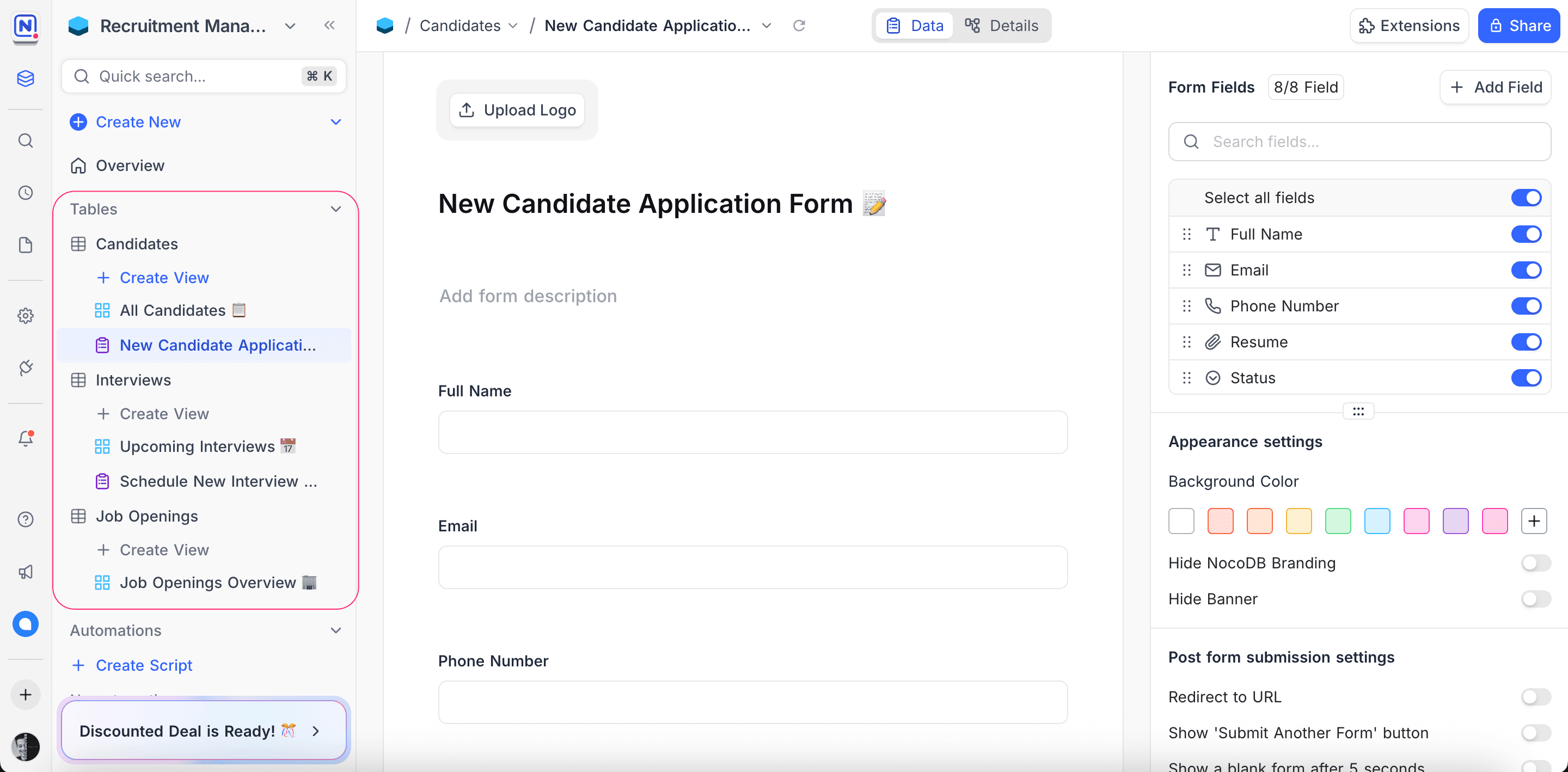Click the megaphone announcements icon
The height and width of the screenshot is (772, 1568).
pos(26,572)
